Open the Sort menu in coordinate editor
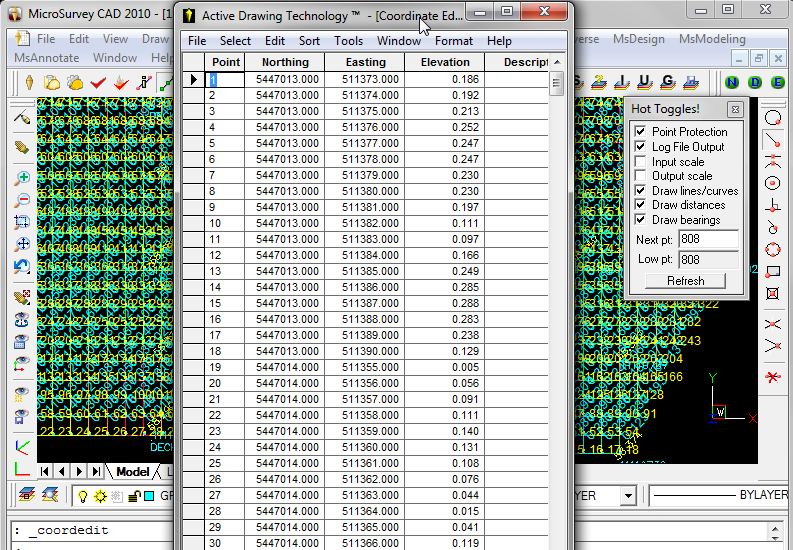 click(x=309, y=41)
